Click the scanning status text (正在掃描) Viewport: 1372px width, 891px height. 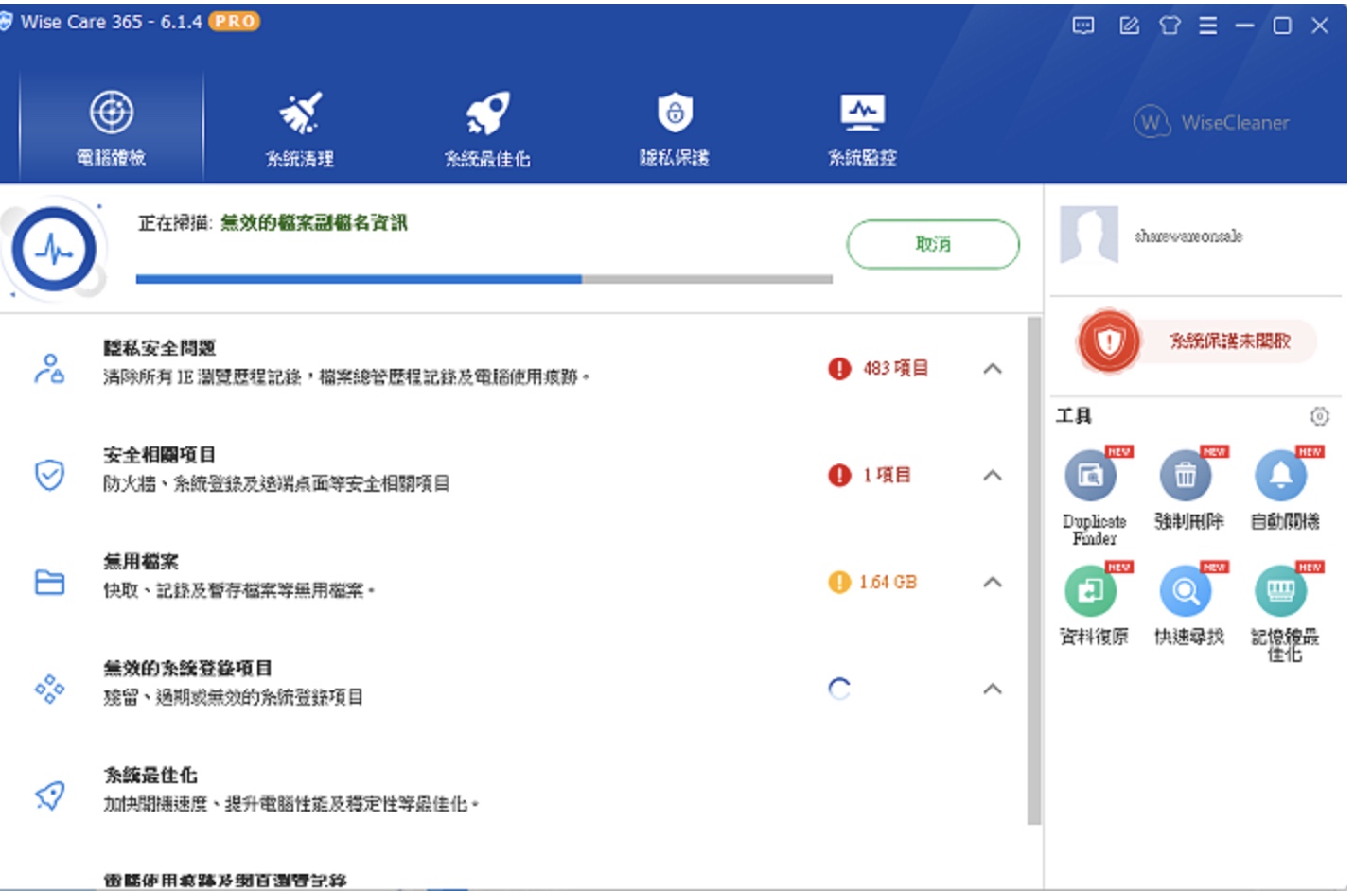tap(273, 223)
